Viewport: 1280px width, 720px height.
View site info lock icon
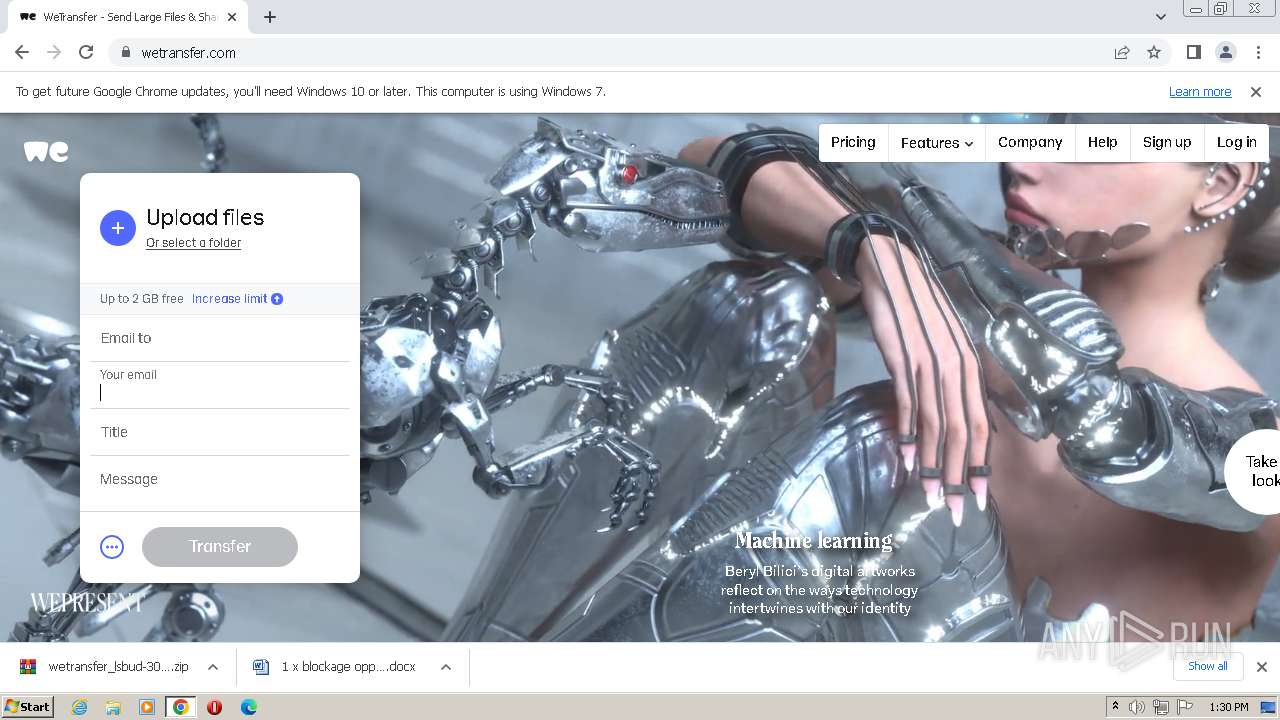pos(125,52)
